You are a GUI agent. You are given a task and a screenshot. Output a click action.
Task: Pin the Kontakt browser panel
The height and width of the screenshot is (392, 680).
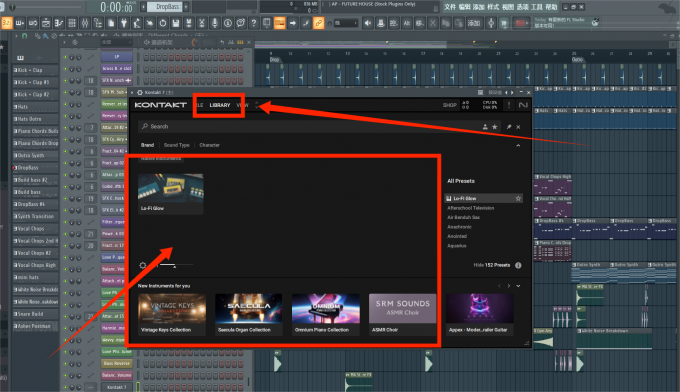point(509,127)
